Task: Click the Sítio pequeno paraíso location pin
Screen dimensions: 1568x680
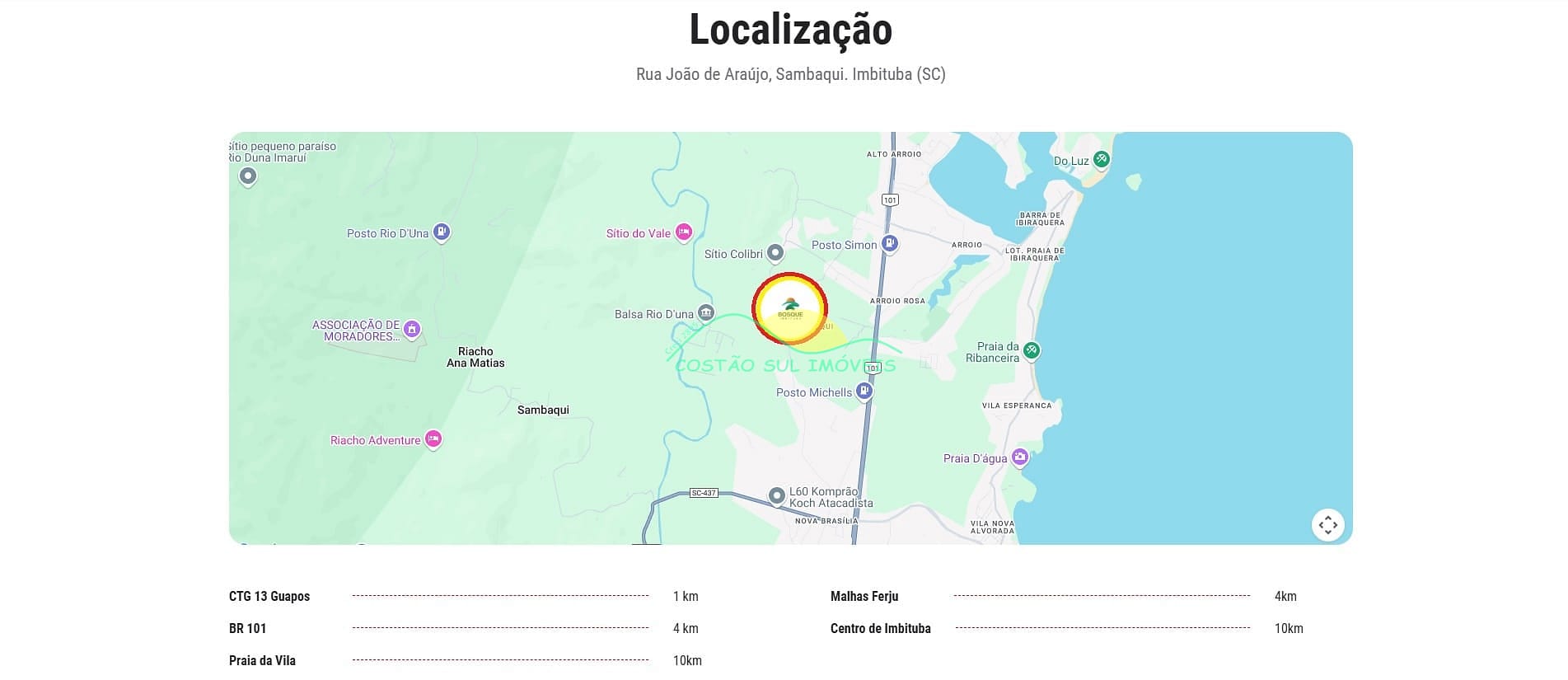Action: [247, 176]
